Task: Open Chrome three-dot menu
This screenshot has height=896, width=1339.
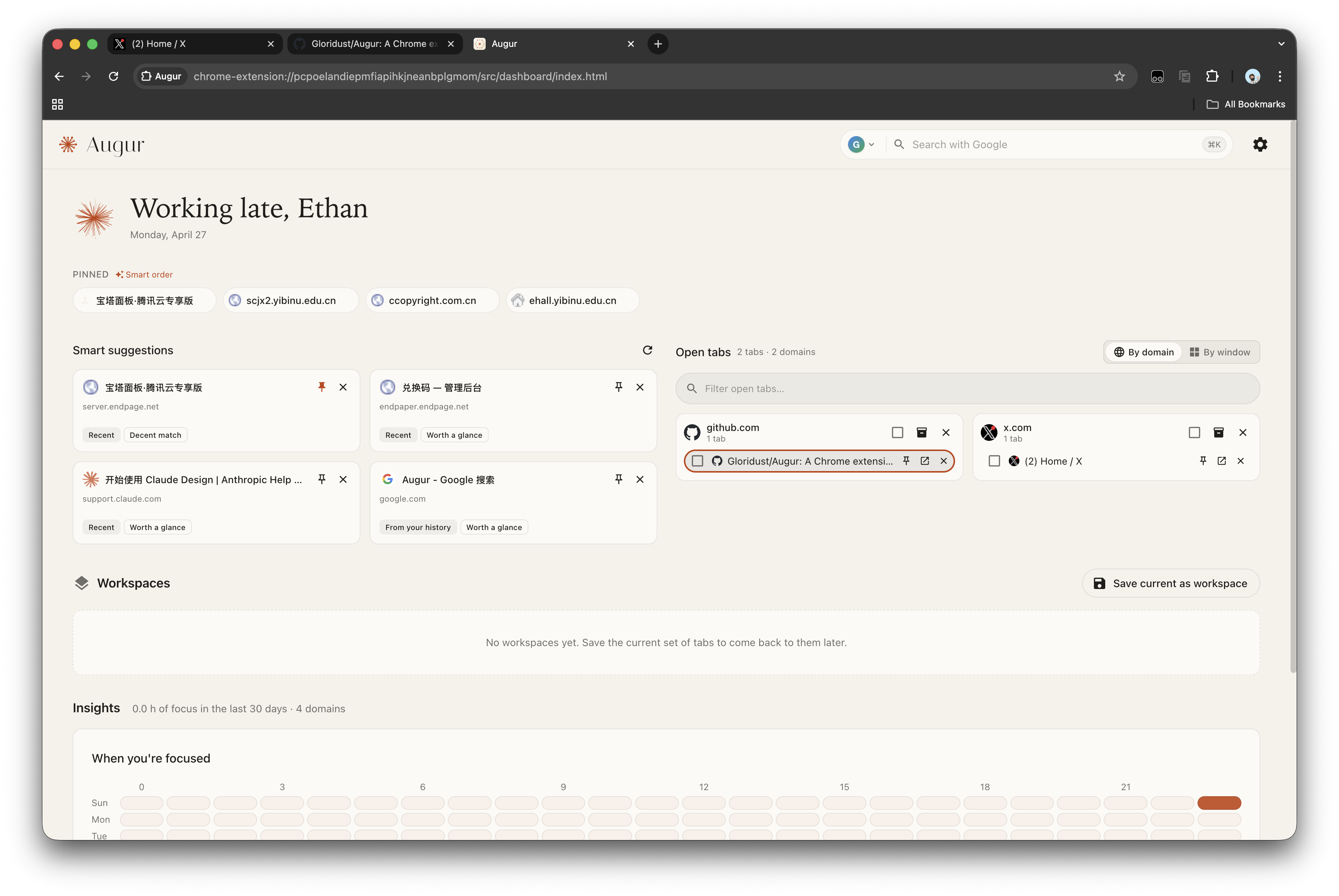Action: coord(1280,76)
